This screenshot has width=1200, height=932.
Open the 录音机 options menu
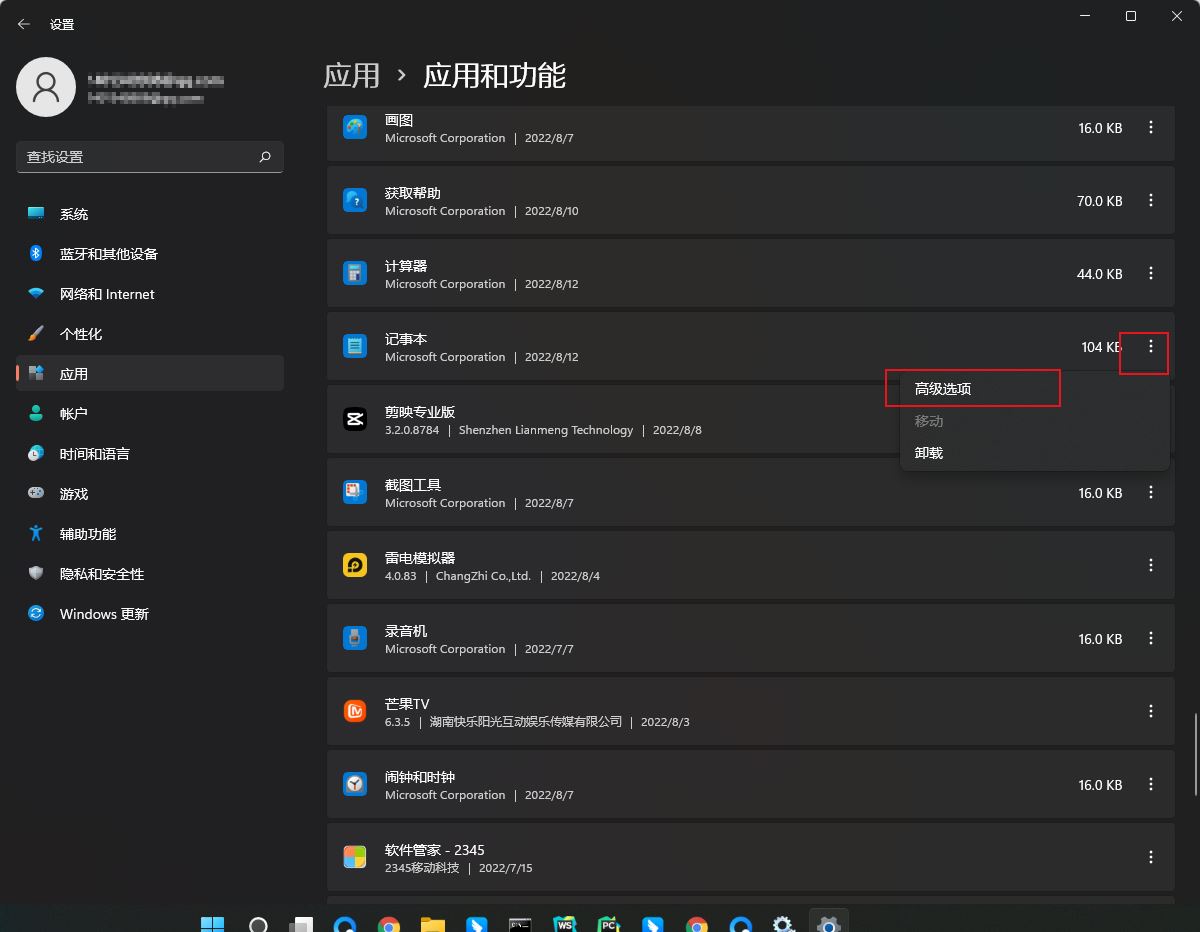(1151, 638)
